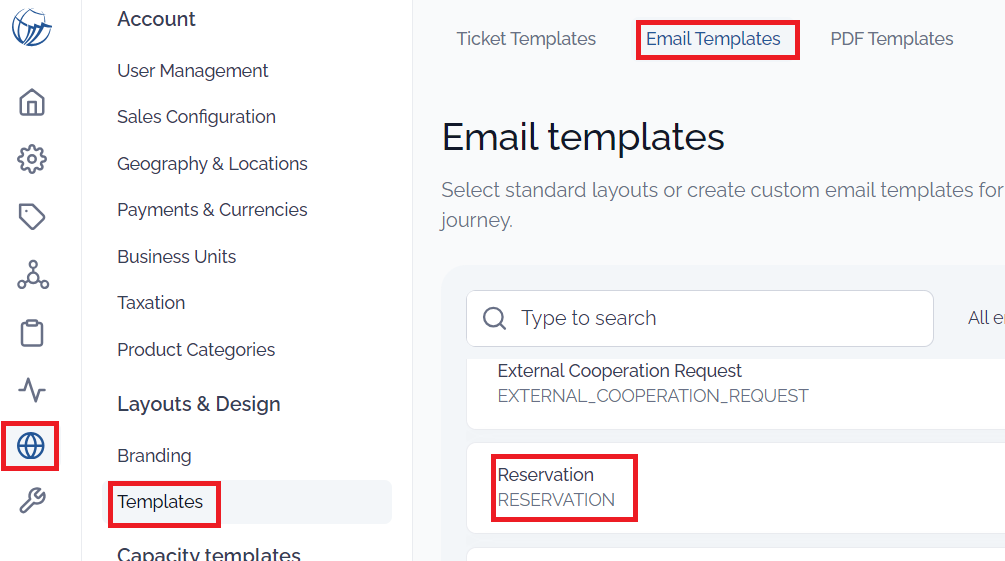This screenshot has height=561, width=1005.
Task: Select the price tag icon
Action: (x=31, y=217)
